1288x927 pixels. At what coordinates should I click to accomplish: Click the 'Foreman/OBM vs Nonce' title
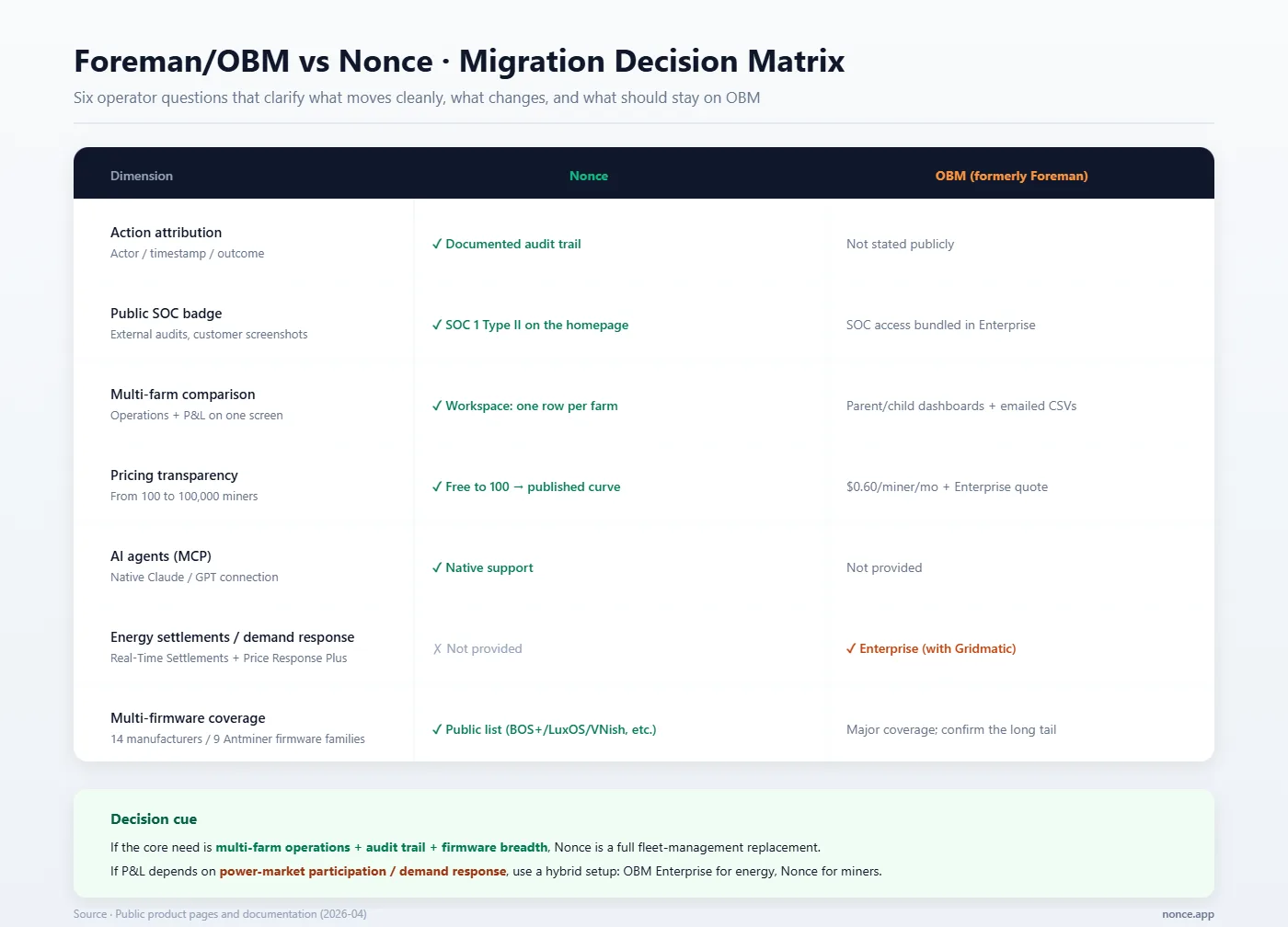459,61
